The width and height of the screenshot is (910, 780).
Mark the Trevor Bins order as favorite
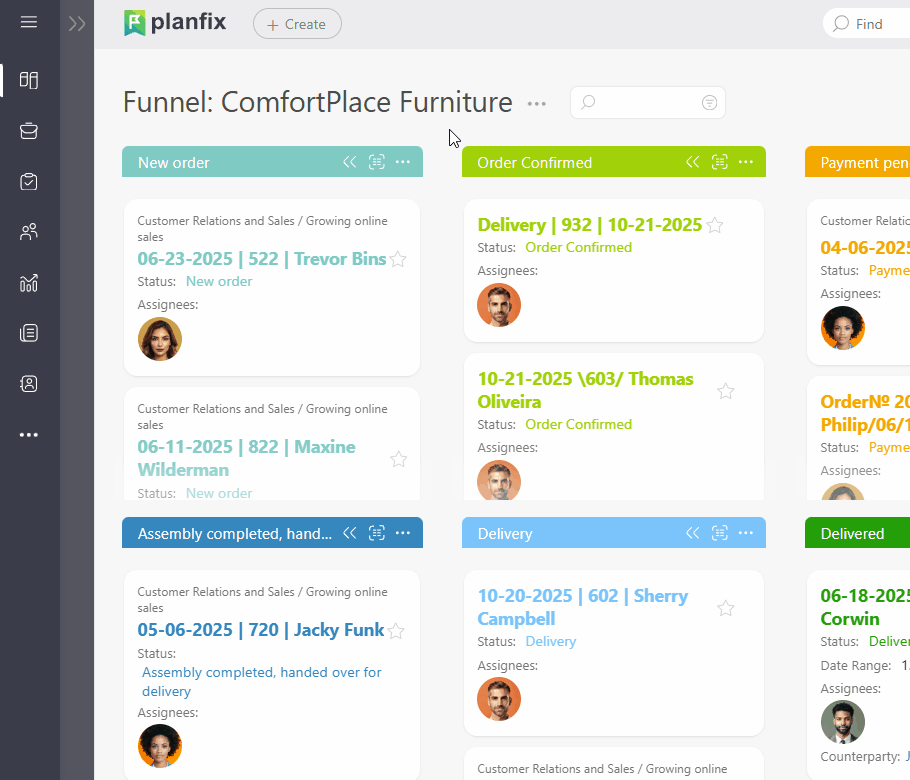[x=398, y=258]
